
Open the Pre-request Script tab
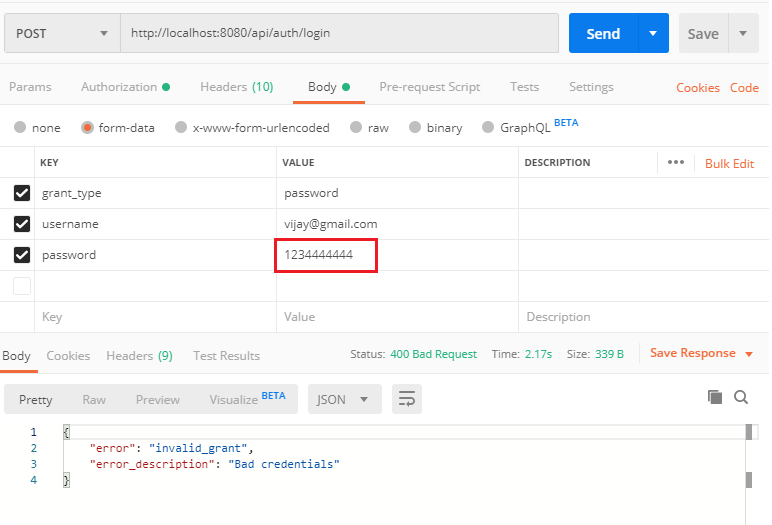click(429, 87)
